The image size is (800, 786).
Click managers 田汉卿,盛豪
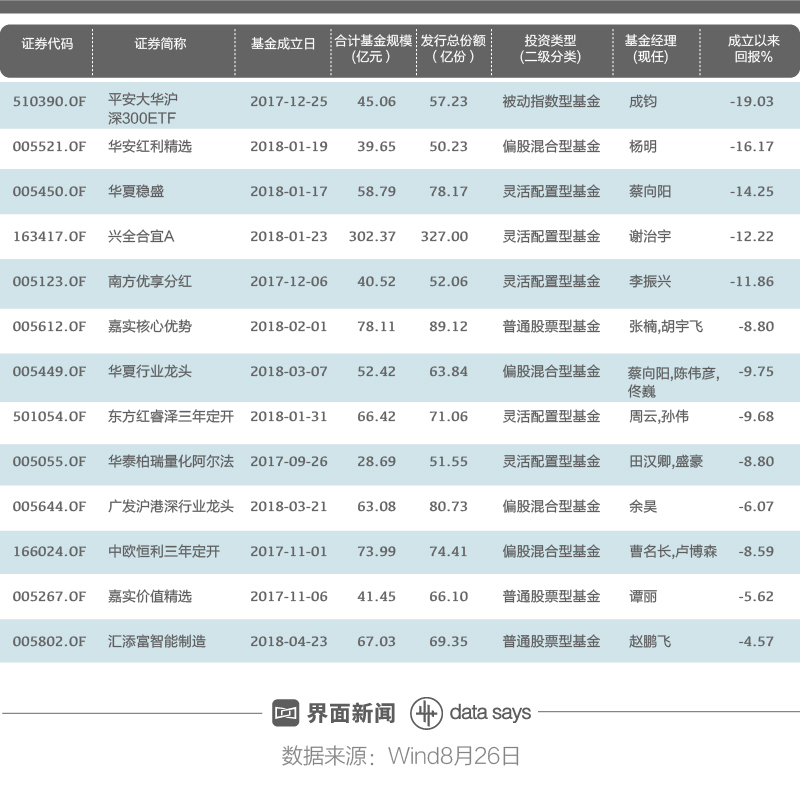(666, 462)
